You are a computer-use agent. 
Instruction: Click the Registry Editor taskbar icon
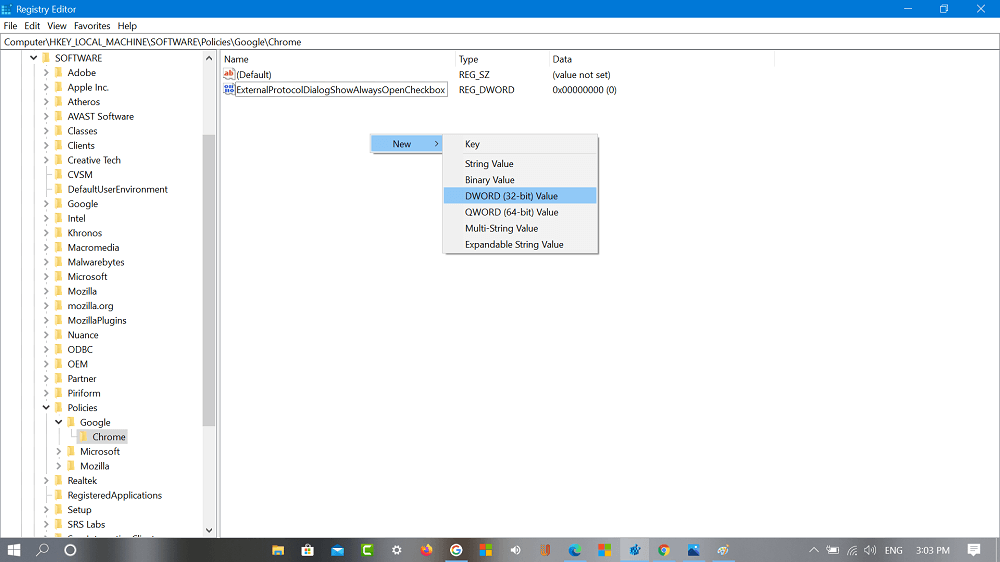(x=635, y=550)
